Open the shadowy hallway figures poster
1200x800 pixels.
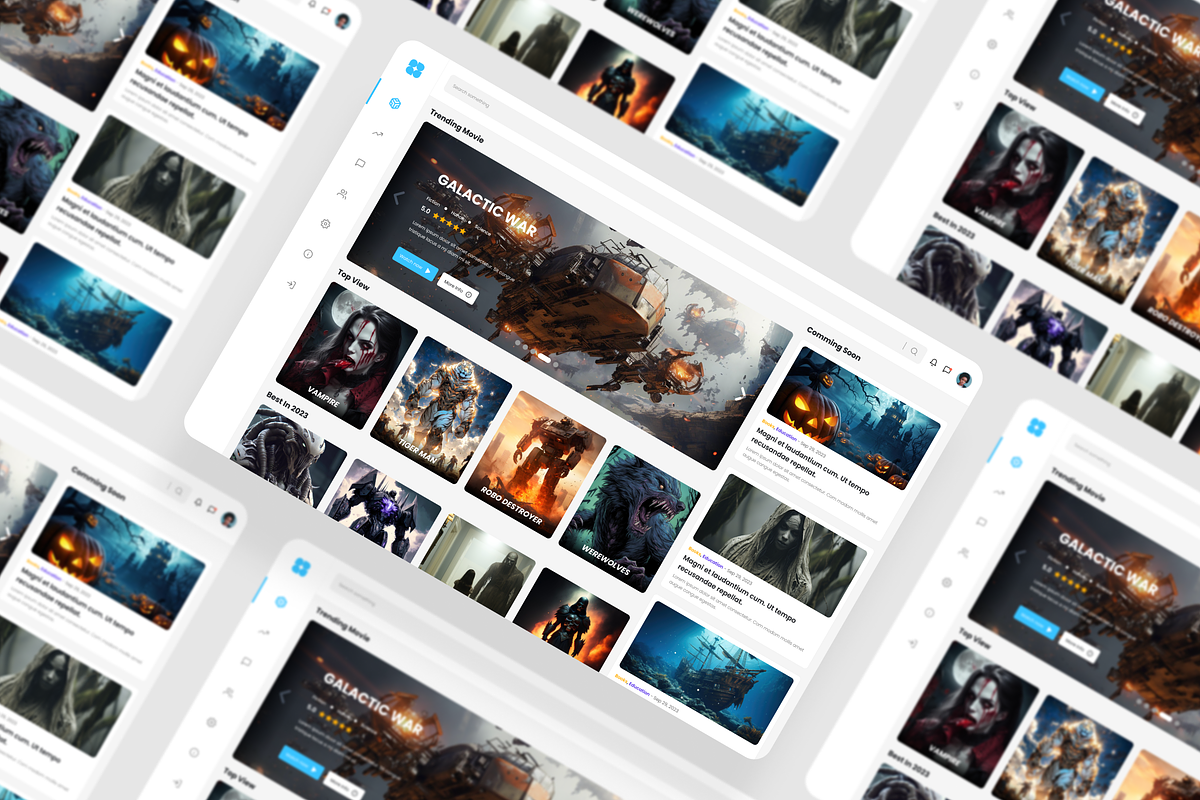[x=476, y=564]
